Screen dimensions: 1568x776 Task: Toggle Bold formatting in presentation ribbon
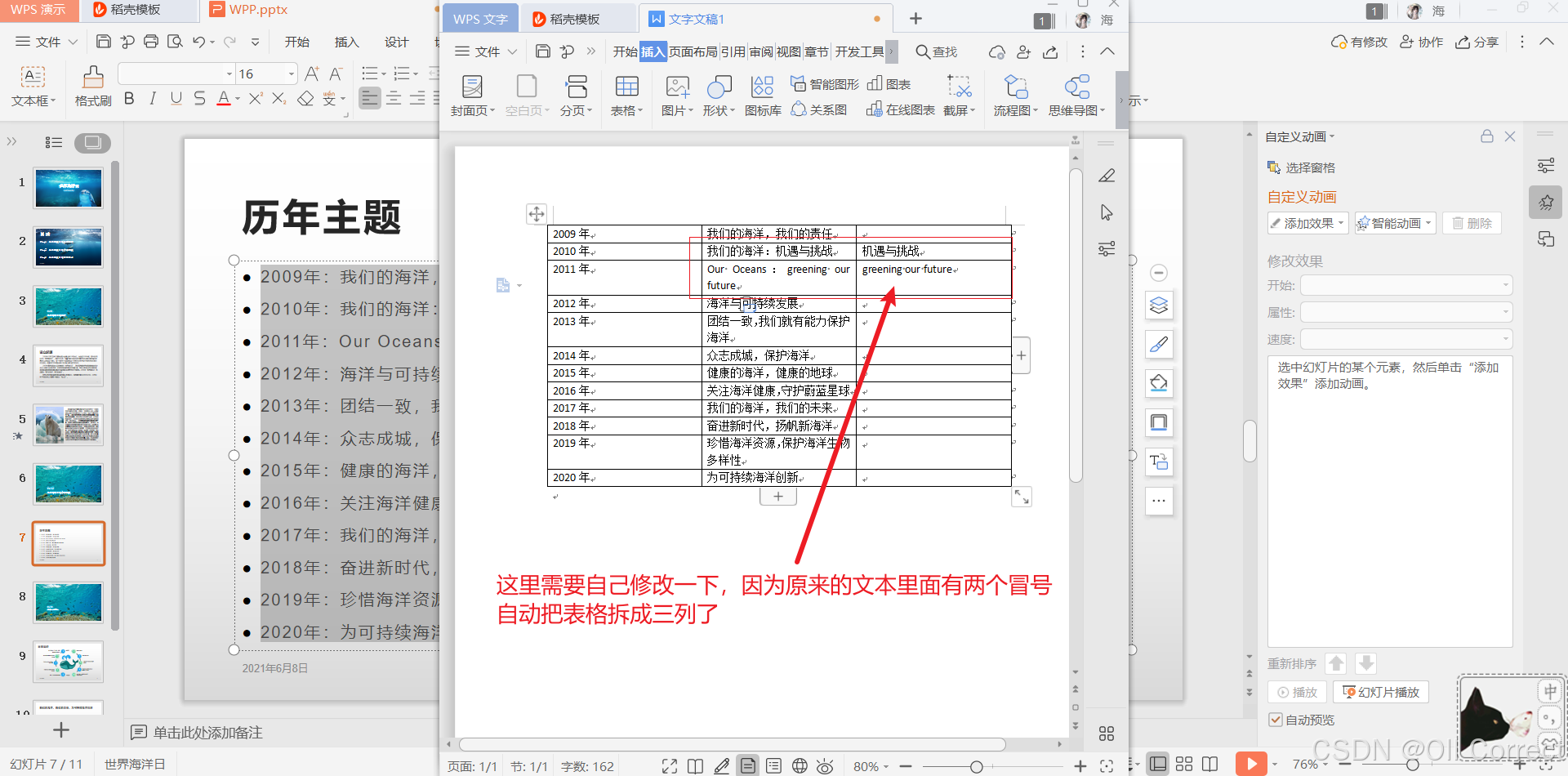pyautogui.click(x=129, y=99)
